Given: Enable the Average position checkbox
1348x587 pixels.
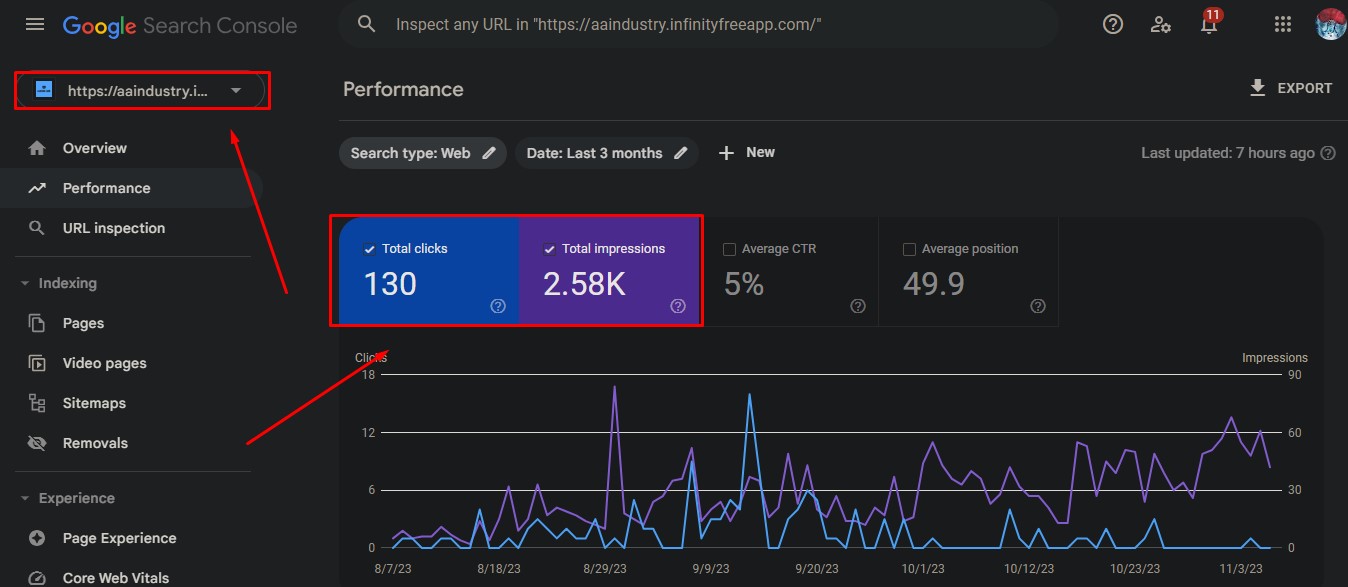Looking at the screenshot, I should [909, 249].
